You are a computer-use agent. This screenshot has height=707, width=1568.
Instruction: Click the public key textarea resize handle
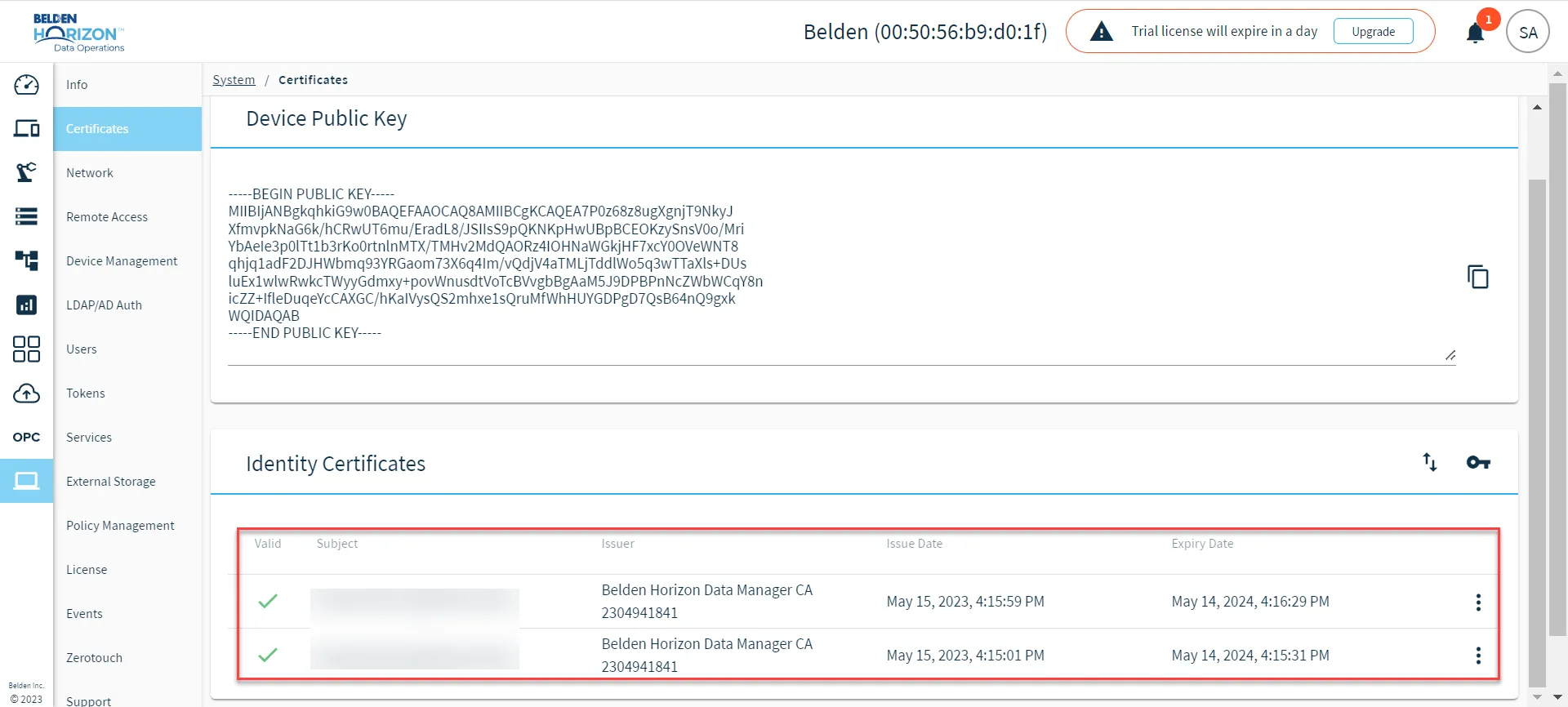tap(1450, 355)
